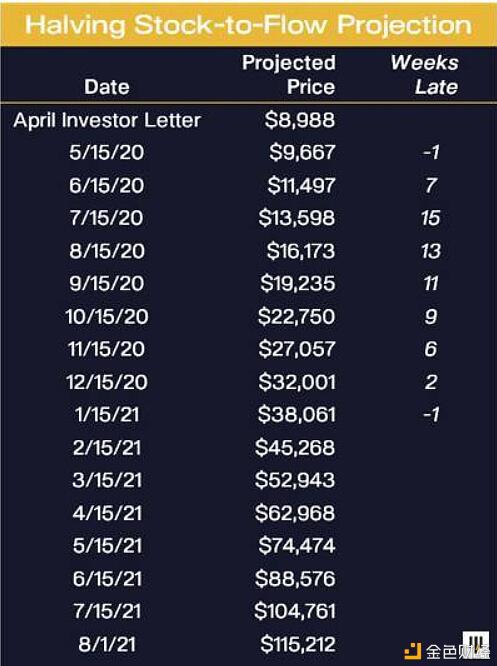This screenshot has height=666, width=497.
Task: Click the April Investor Letter row label
Action: tap(107, 121)
